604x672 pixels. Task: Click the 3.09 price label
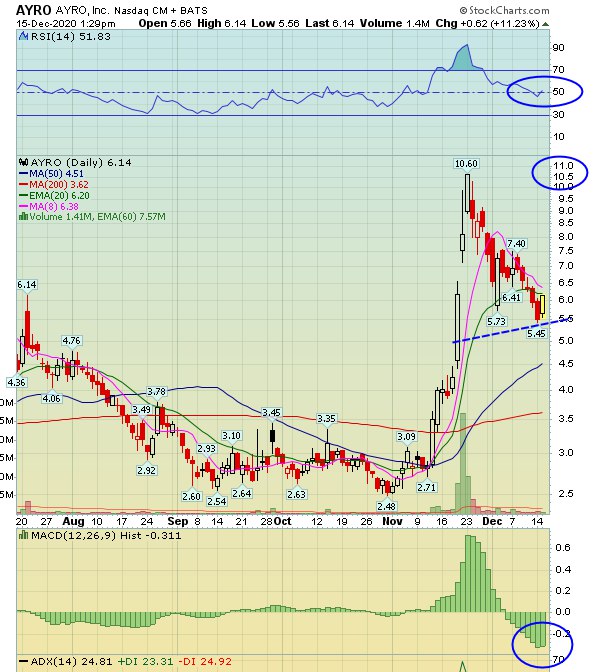(406, 436)
